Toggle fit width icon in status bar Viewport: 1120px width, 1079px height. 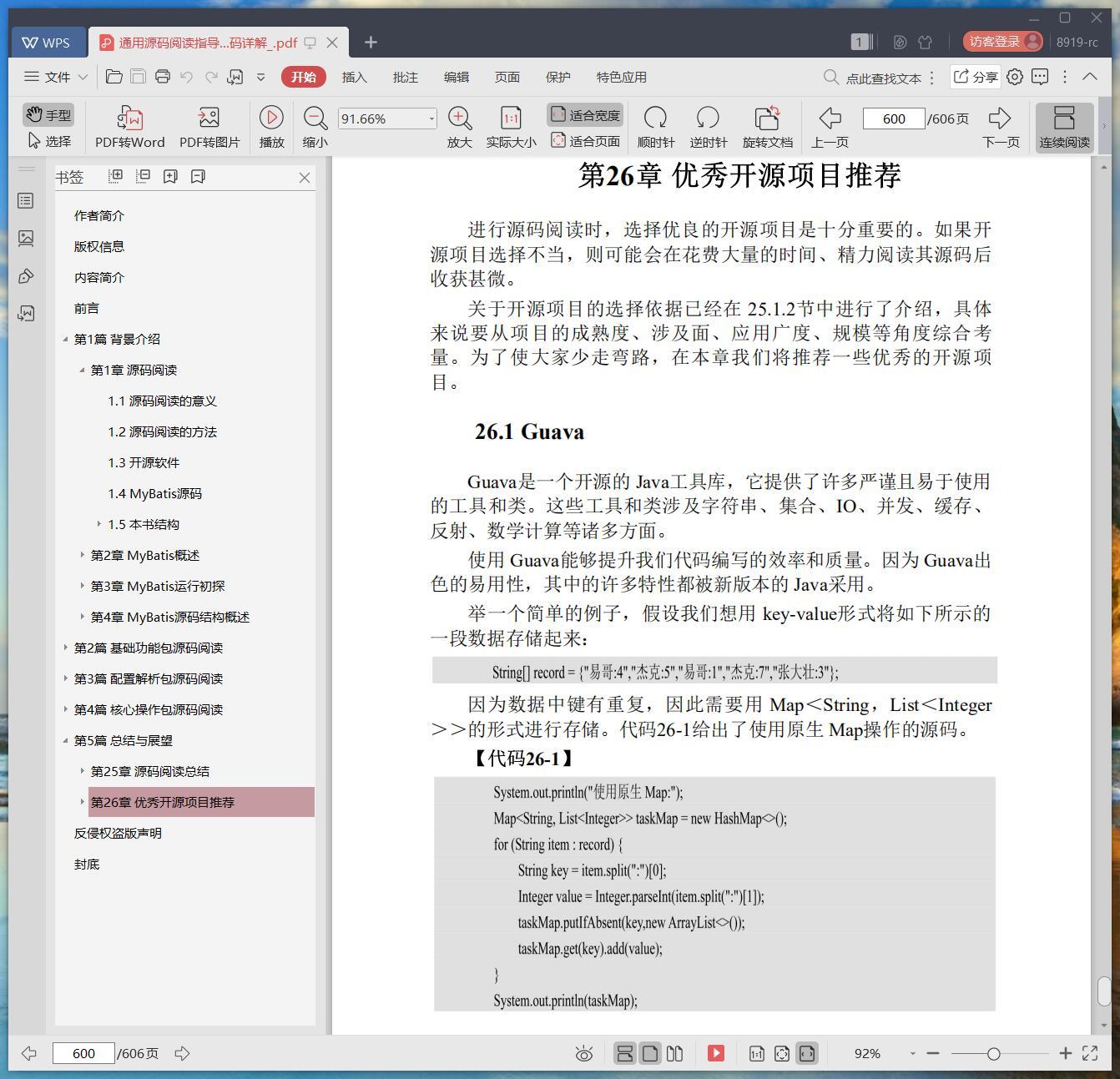pos(806,1053)
